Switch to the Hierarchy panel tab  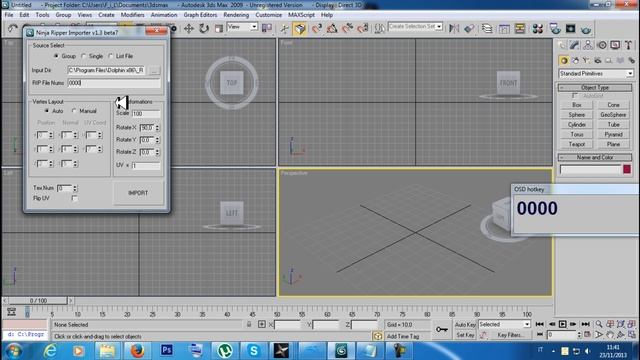(588, 45)
